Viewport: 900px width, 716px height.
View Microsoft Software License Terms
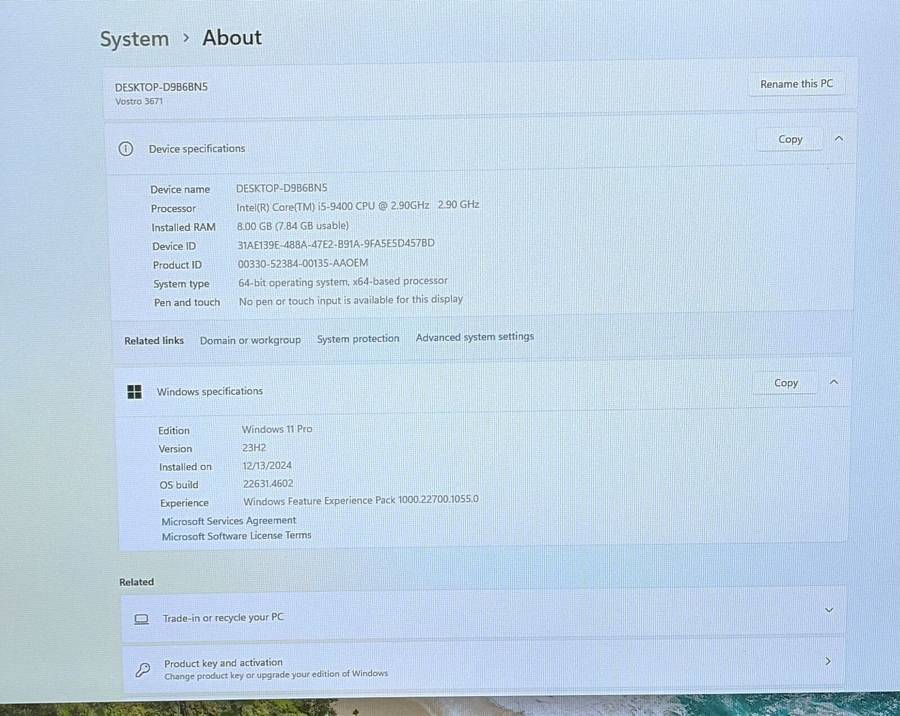pyautogui.click(x=236, y=536)
